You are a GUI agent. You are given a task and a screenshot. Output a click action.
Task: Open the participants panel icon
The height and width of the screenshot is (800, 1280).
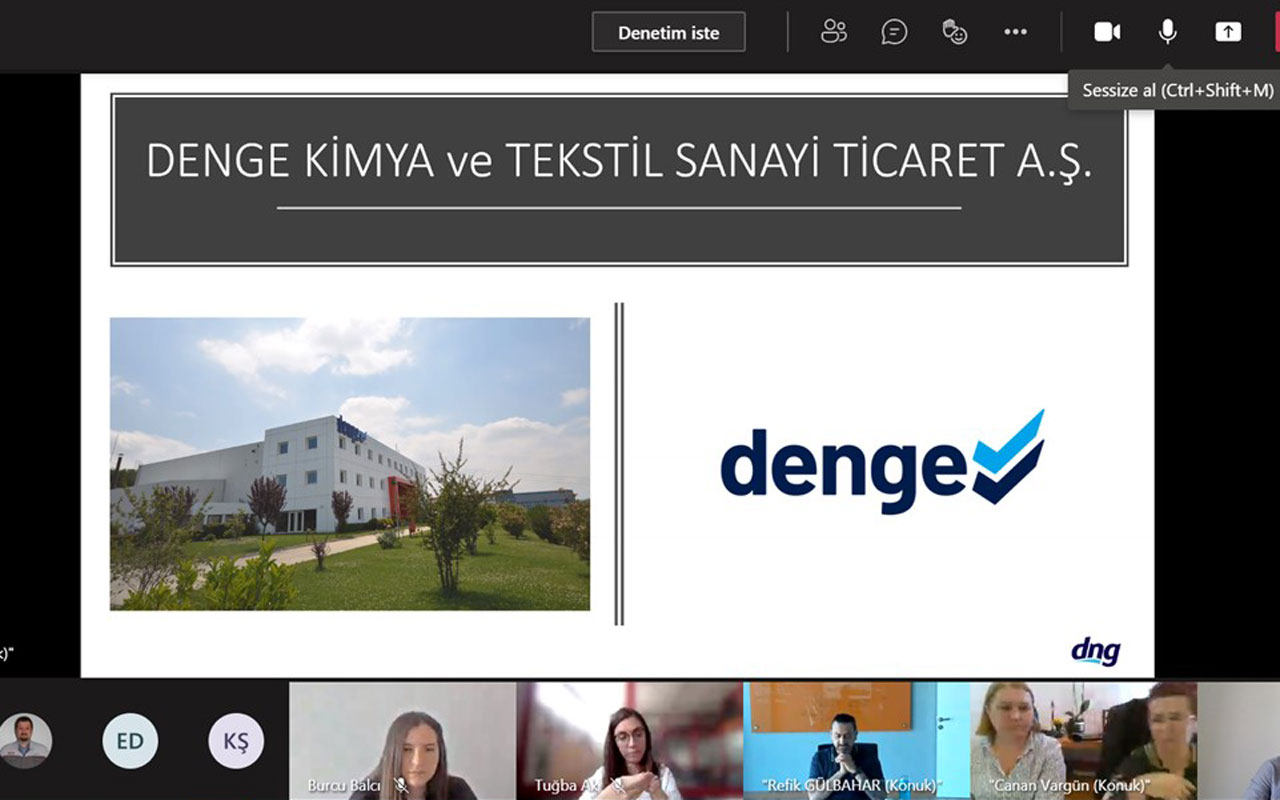(x=834, y=32)
